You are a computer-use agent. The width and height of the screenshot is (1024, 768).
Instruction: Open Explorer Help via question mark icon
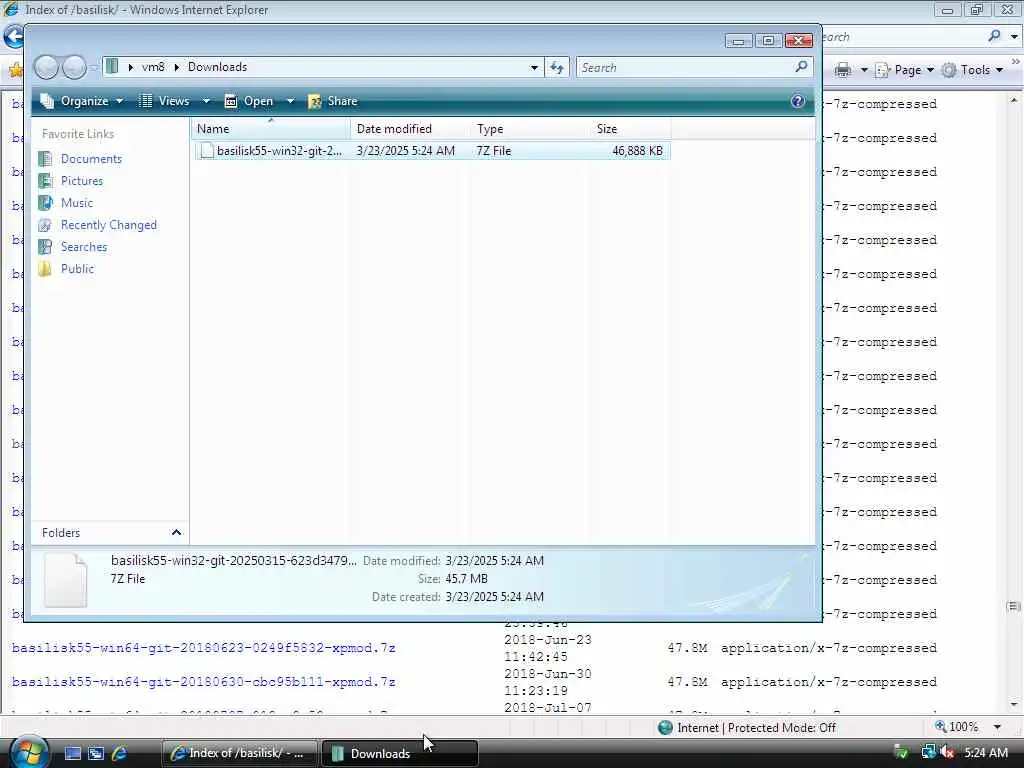tap(797, 101)
